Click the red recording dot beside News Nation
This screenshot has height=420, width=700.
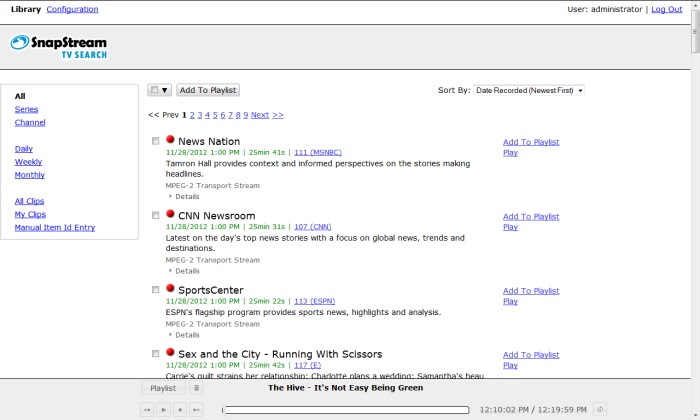[170, 139]
